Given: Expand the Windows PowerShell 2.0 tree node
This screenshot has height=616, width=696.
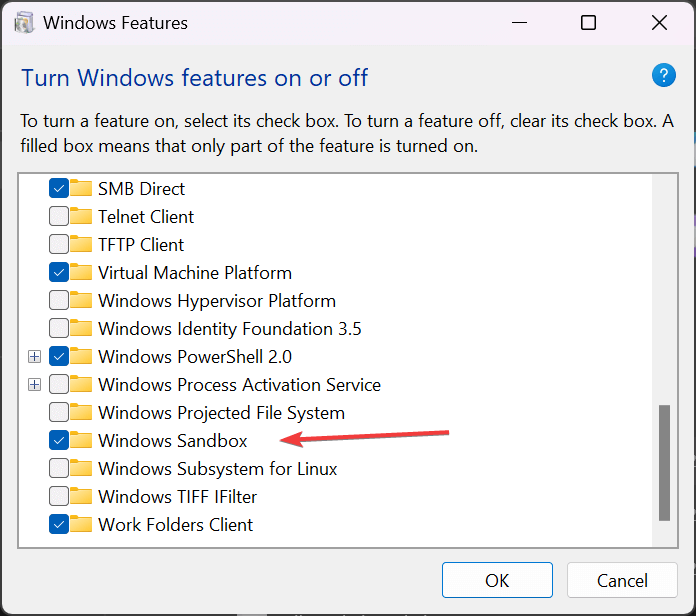Looking at the screenshot, I should click(34, 356).
